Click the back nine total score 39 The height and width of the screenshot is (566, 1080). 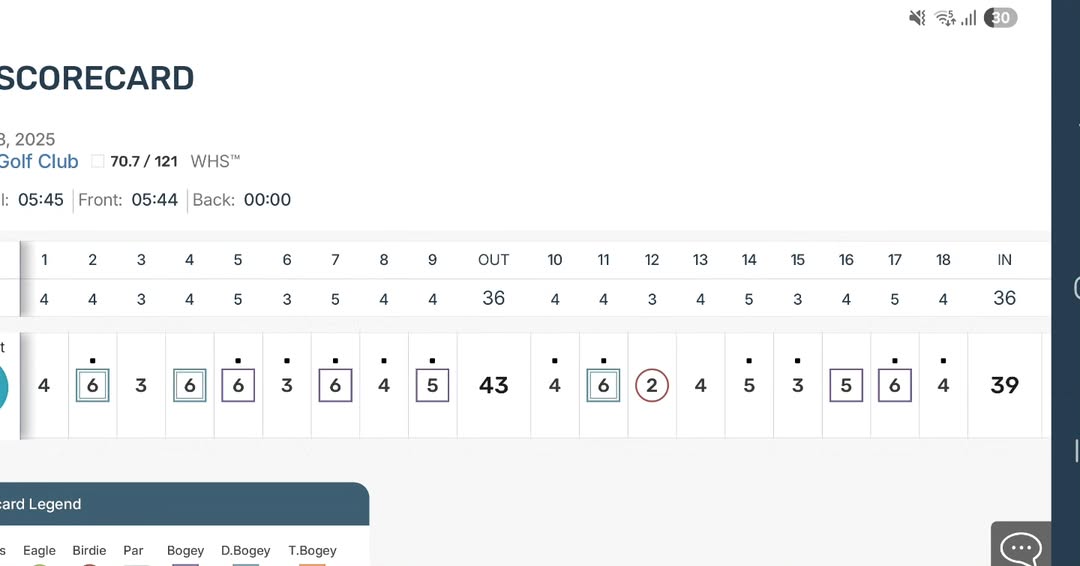[x=1004, y=386]
